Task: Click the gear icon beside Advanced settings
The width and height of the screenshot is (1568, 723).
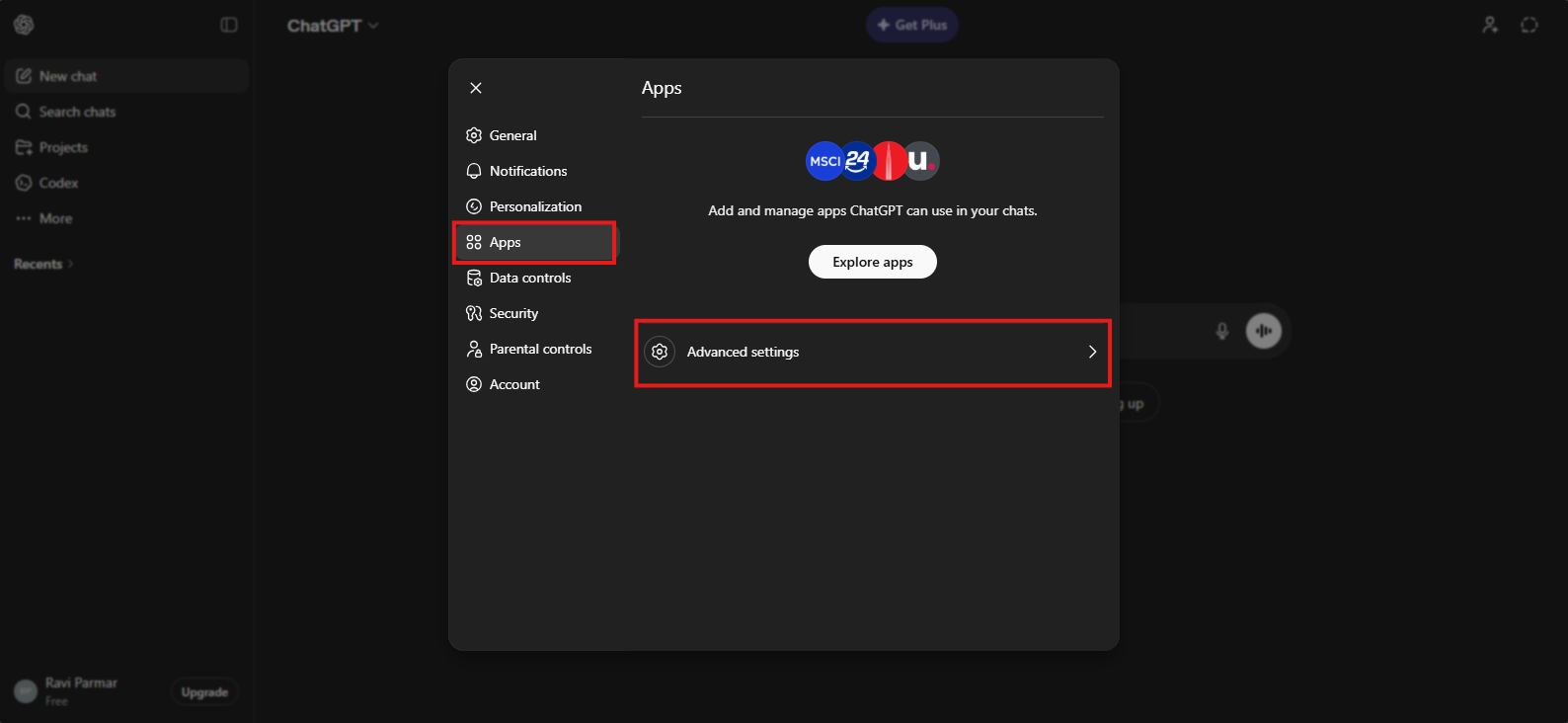Action: (x=660, y=352)
